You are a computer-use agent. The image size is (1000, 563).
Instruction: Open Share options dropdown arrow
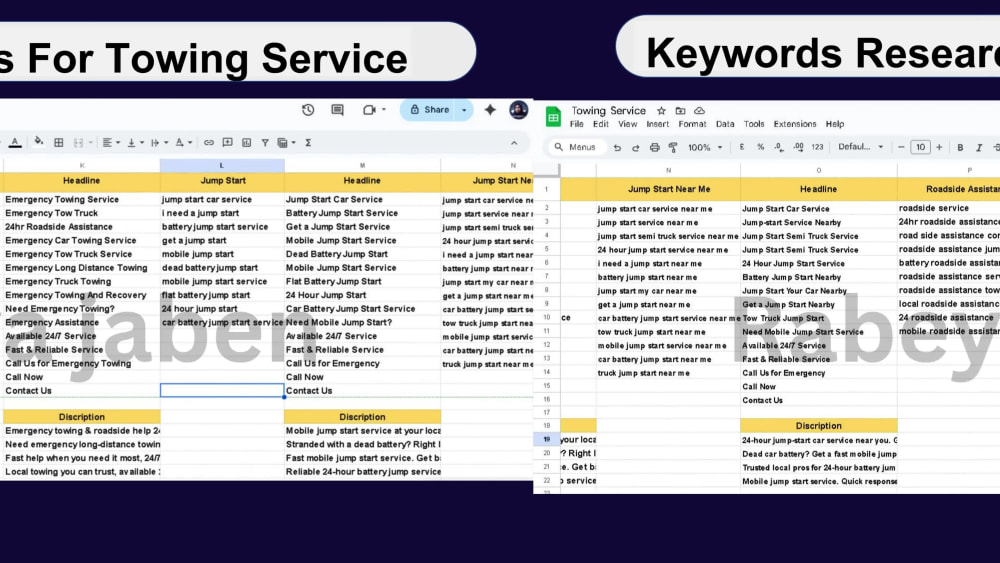point(464,110)
